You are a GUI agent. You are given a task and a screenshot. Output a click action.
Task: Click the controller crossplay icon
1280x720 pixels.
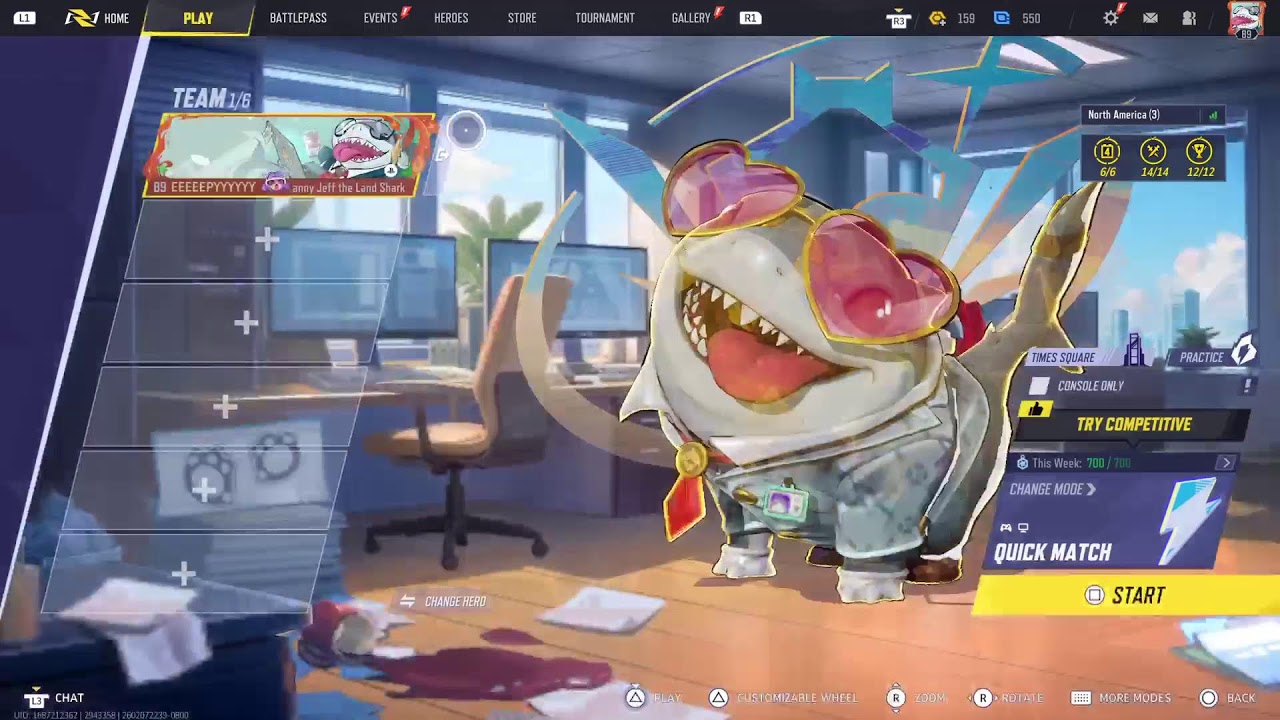point(1006,528)
